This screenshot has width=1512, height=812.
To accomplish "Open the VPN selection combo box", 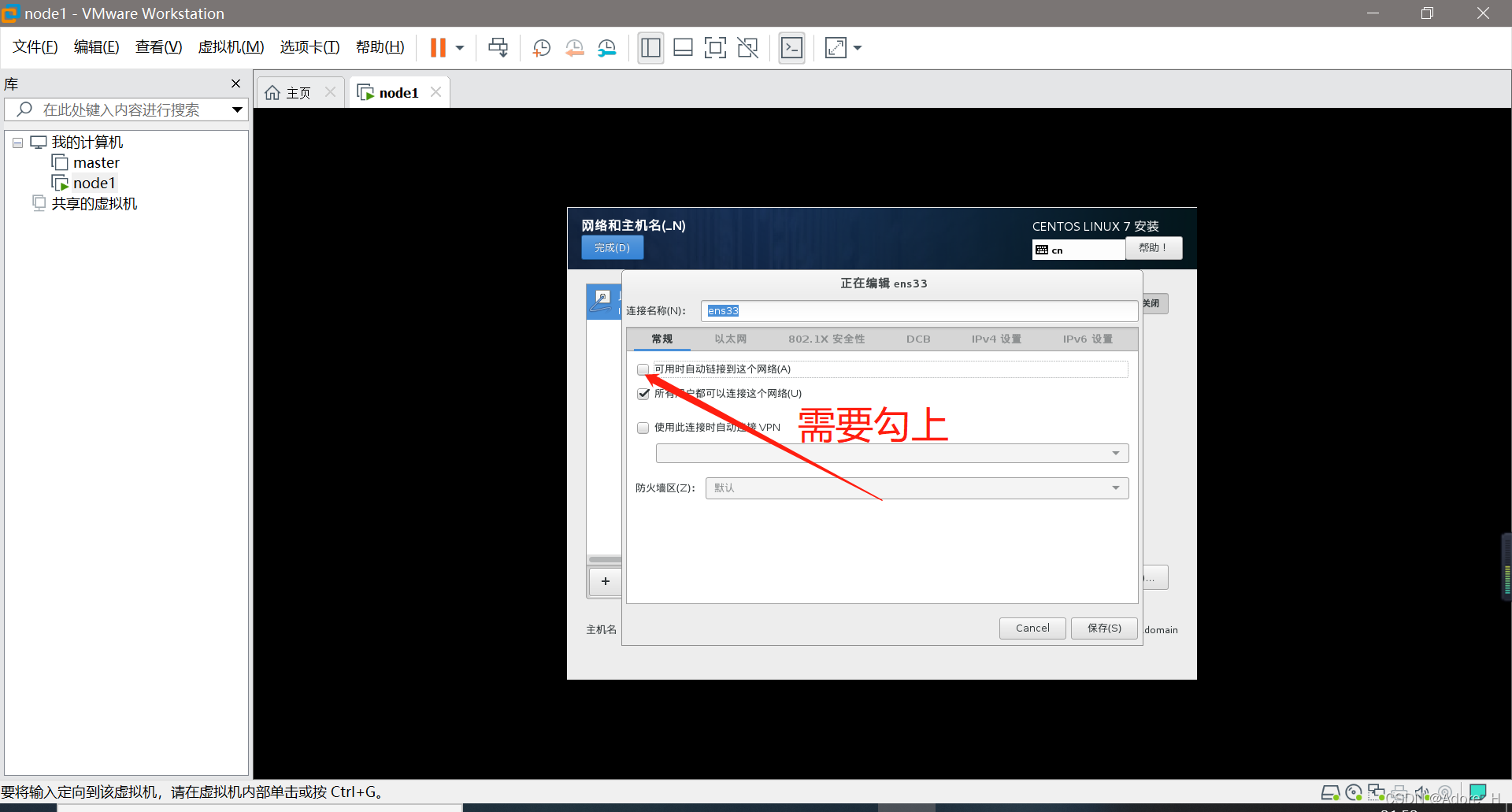I will click(x=892, y=454).
